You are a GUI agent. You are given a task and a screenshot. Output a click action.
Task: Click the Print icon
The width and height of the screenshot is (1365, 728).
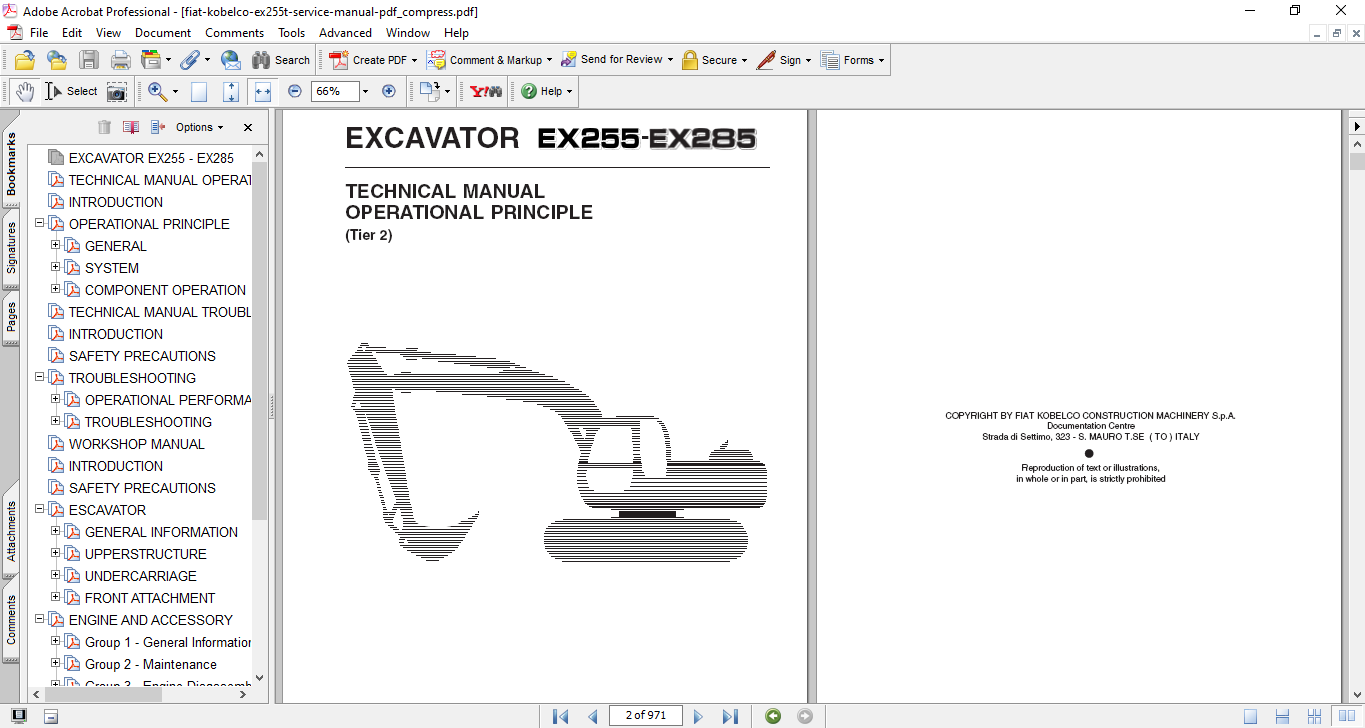121,60
